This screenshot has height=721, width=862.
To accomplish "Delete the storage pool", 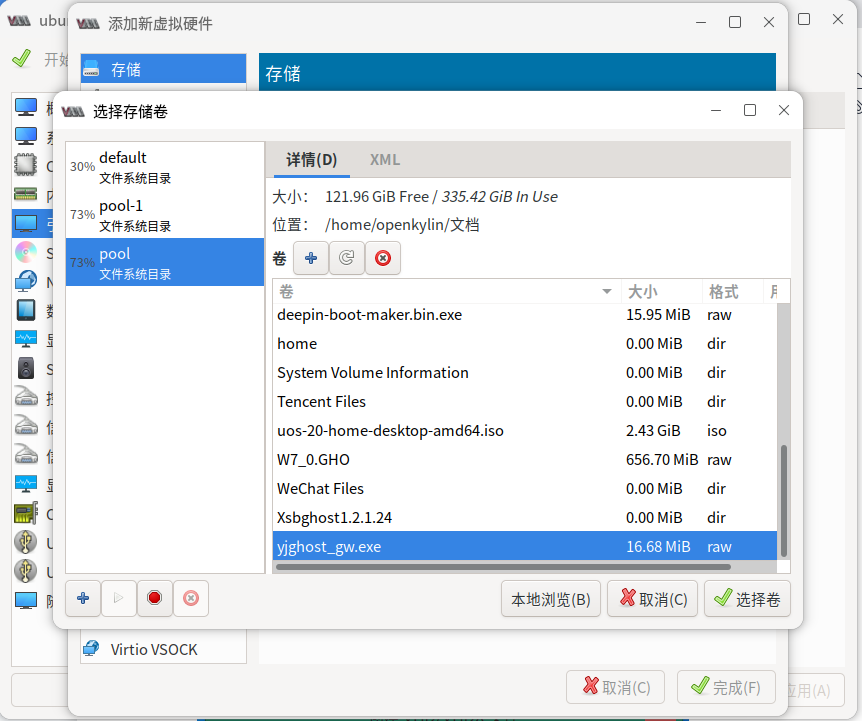I will click(x=190, y=598).
